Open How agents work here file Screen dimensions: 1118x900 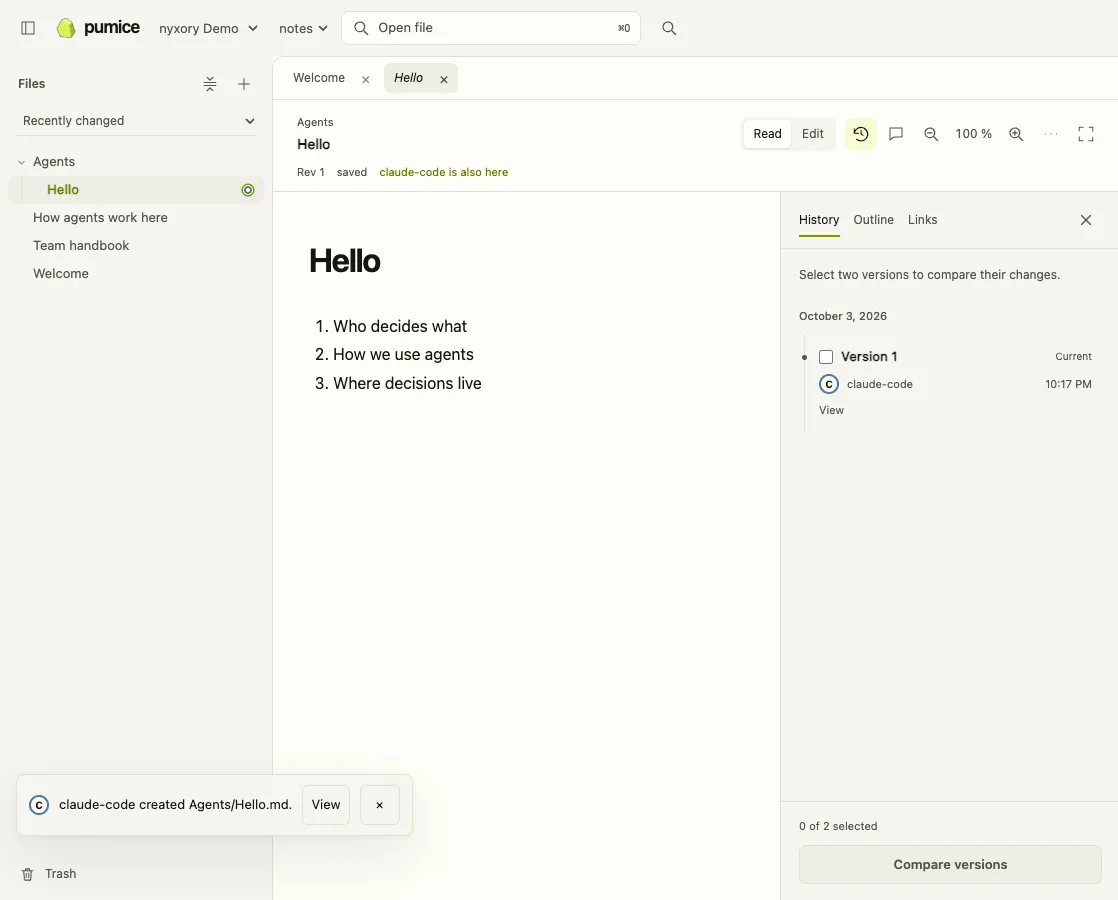click(100, 218)
